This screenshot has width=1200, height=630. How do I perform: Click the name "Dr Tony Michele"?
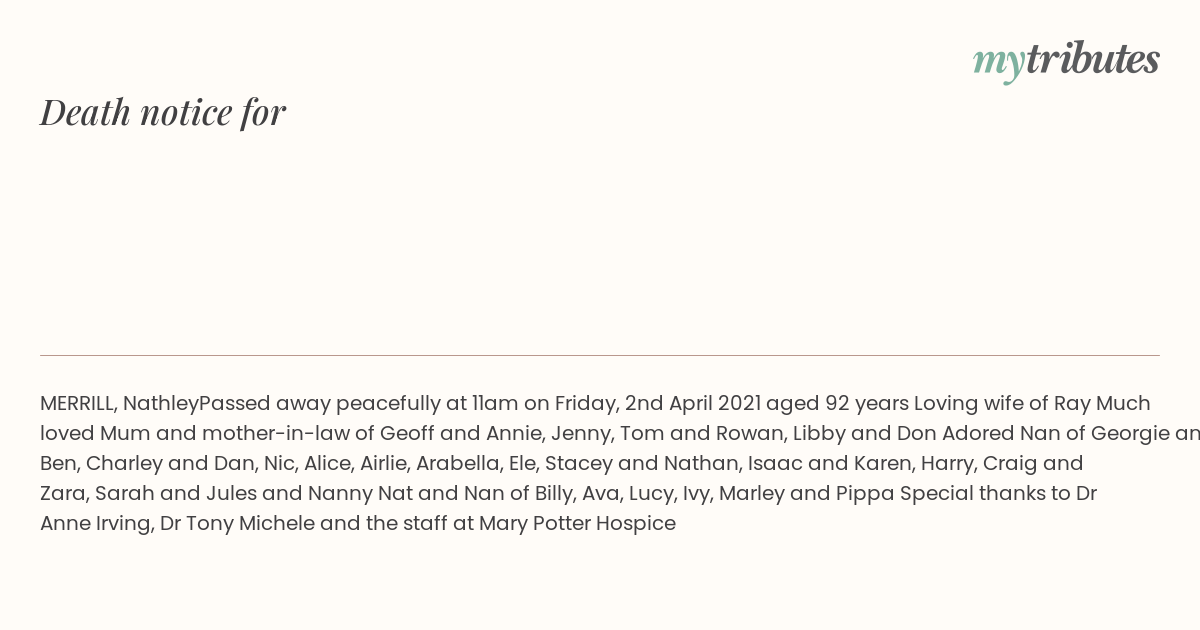tap(237, 523)
